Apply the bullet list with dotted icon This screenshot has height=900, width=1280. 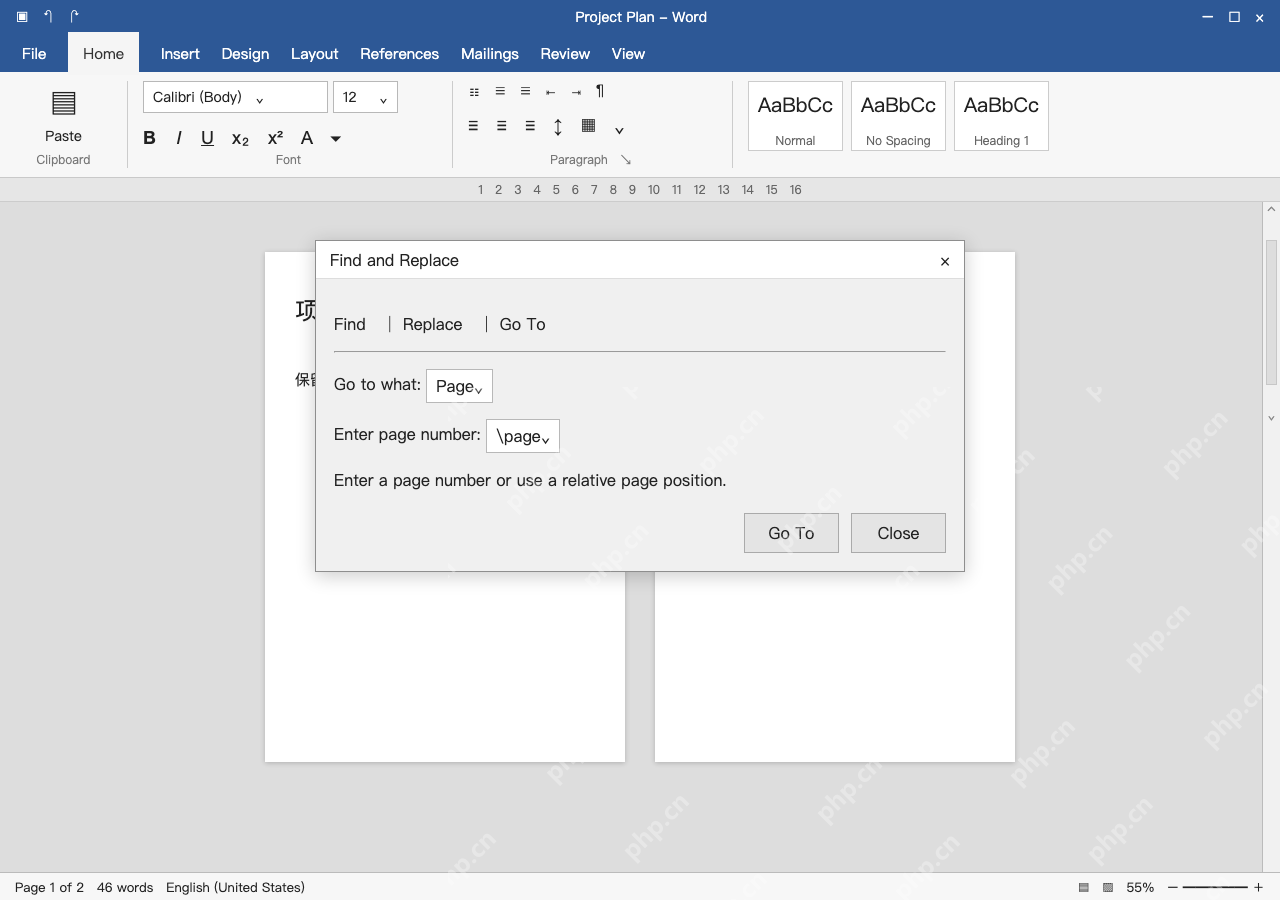474,92
